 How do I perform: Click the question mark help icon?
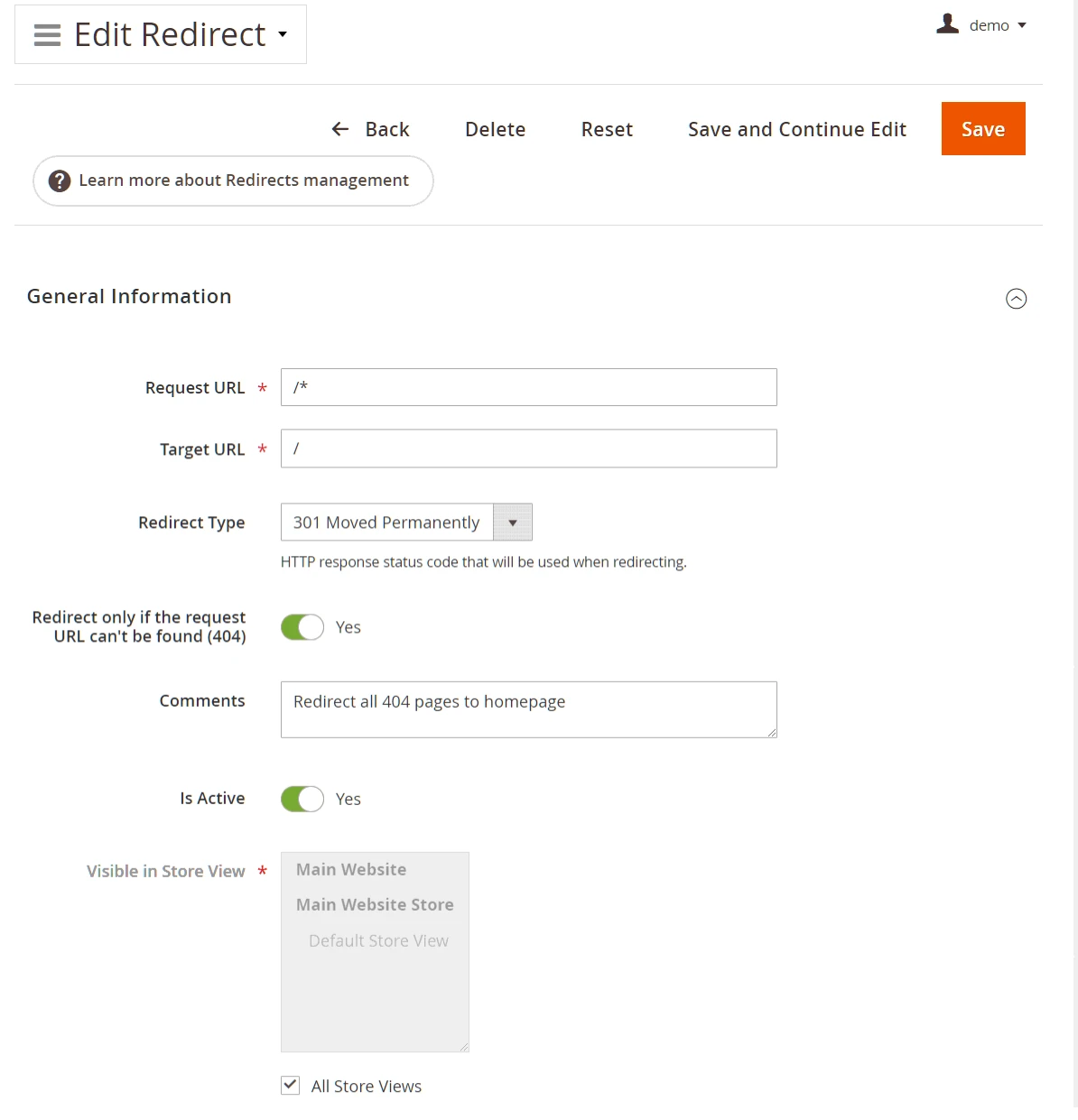tap(59, 180)
